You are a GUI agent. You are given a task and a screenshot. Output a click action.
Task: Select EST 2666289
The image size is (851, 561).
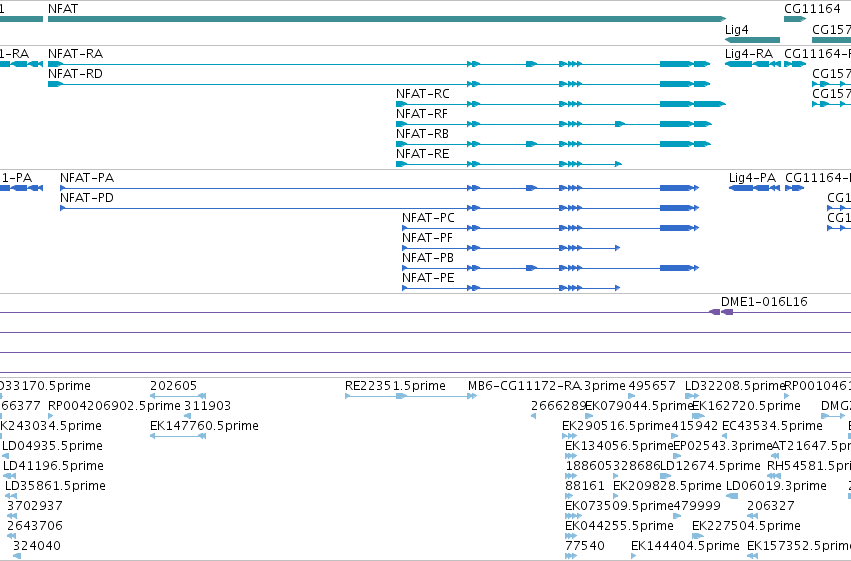[x=558, y=406]
